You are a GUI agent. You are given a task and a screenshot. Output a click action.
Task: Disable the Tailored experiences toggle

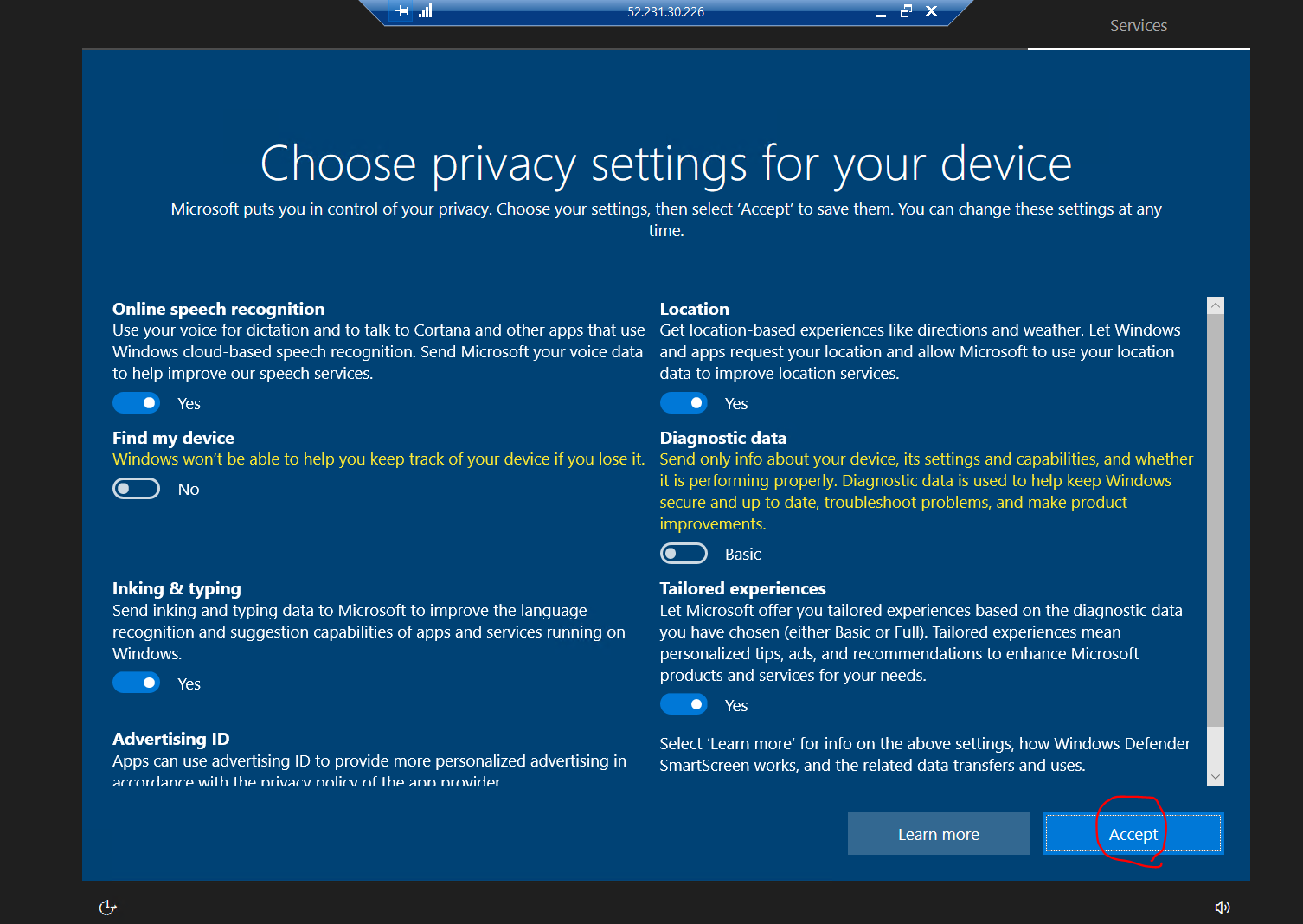(x=684, y=704)
